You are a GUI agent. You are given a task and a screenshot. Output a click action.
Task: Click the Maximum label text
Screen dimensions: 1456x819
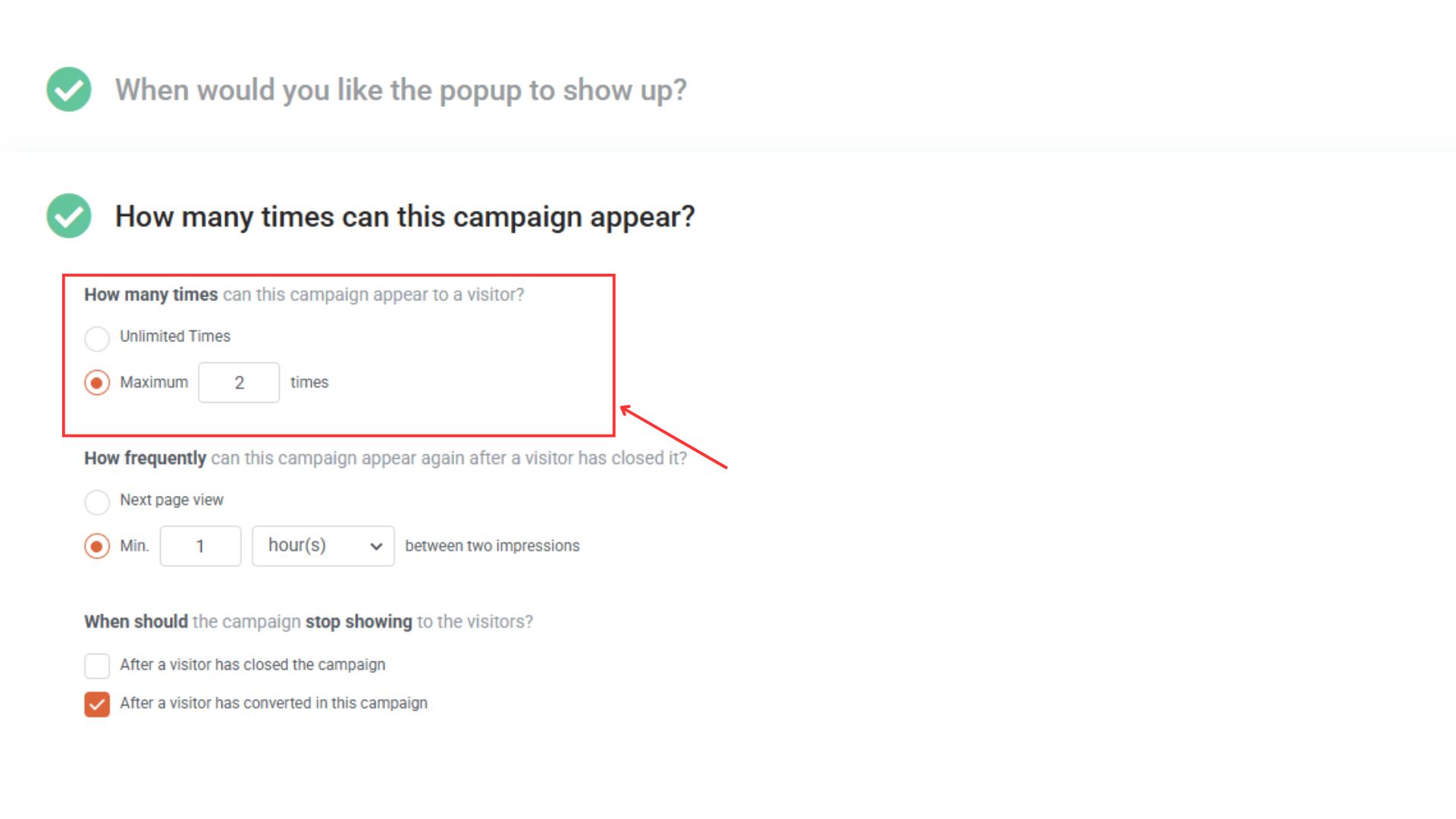point(154,382)
